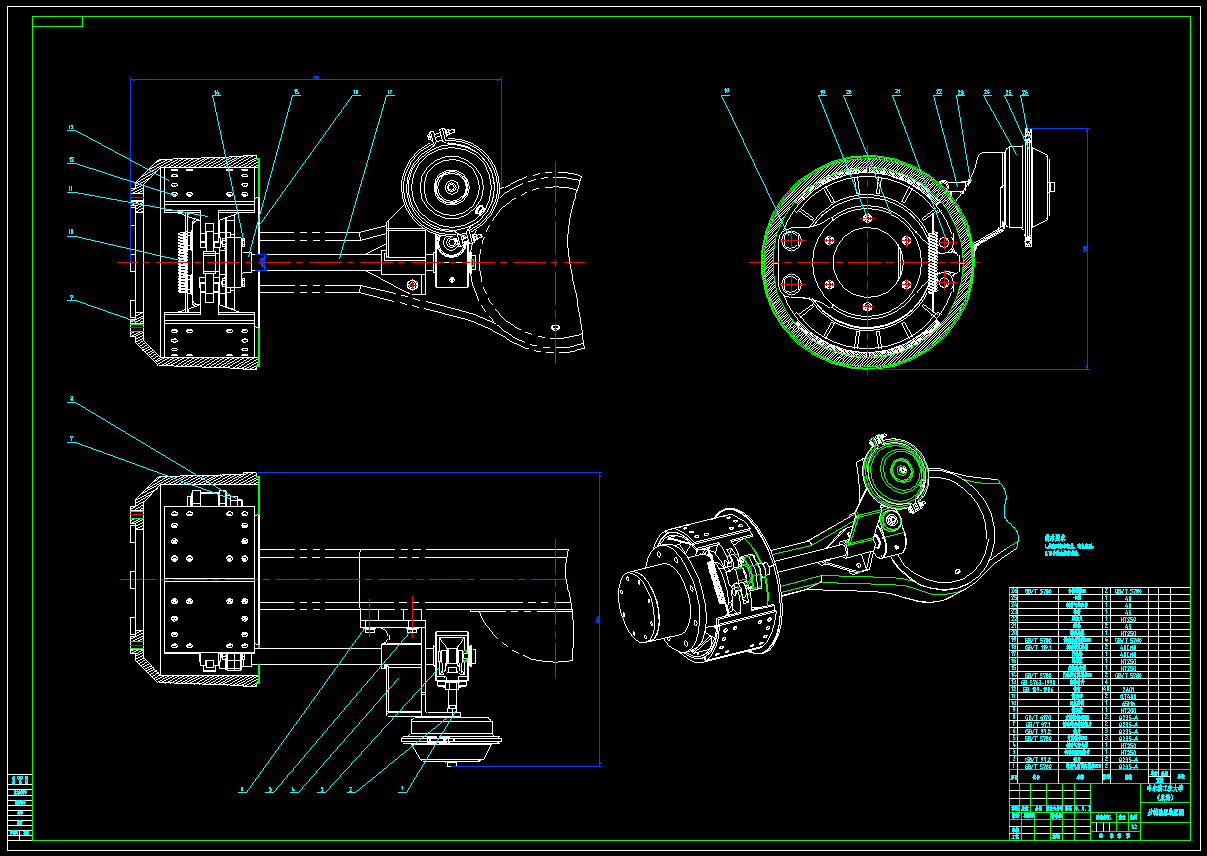Click the revision strip at bottom-left border
This screenshot has height=856, width=1207.
click(20, 805)
